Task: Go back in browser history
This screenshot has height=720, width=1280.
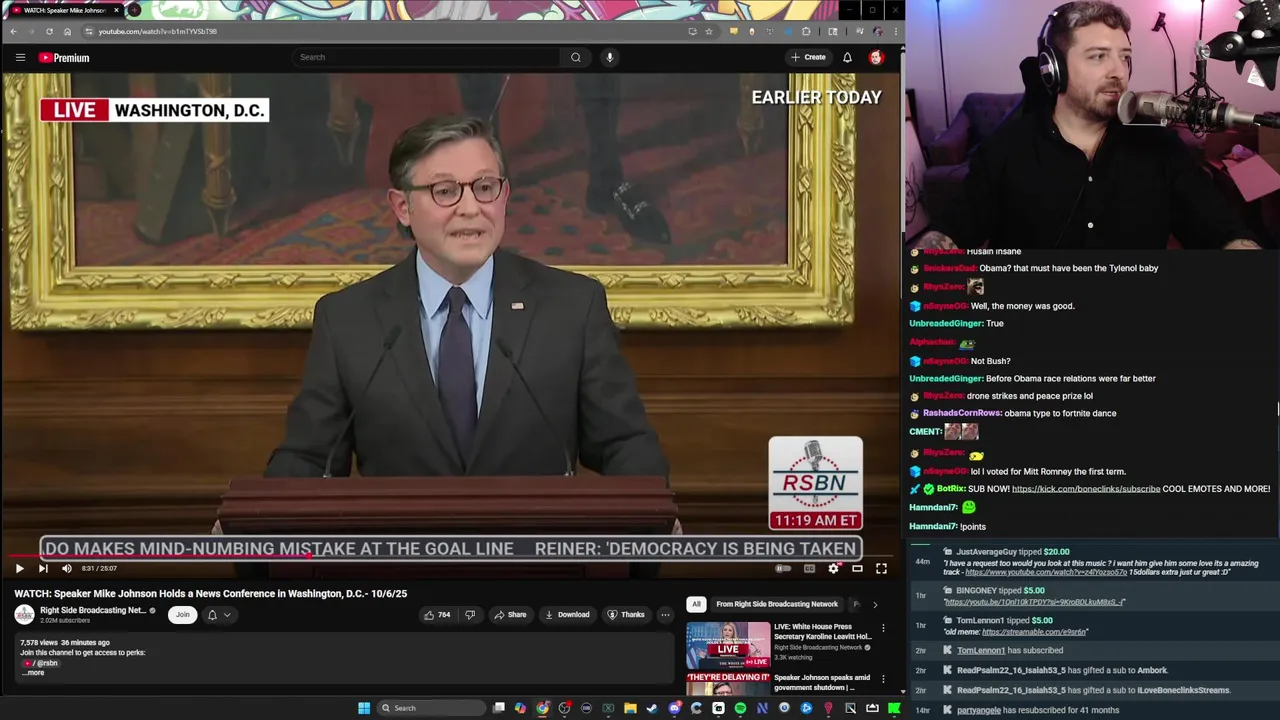Action: pyautogui.click(x=13, y=31)
